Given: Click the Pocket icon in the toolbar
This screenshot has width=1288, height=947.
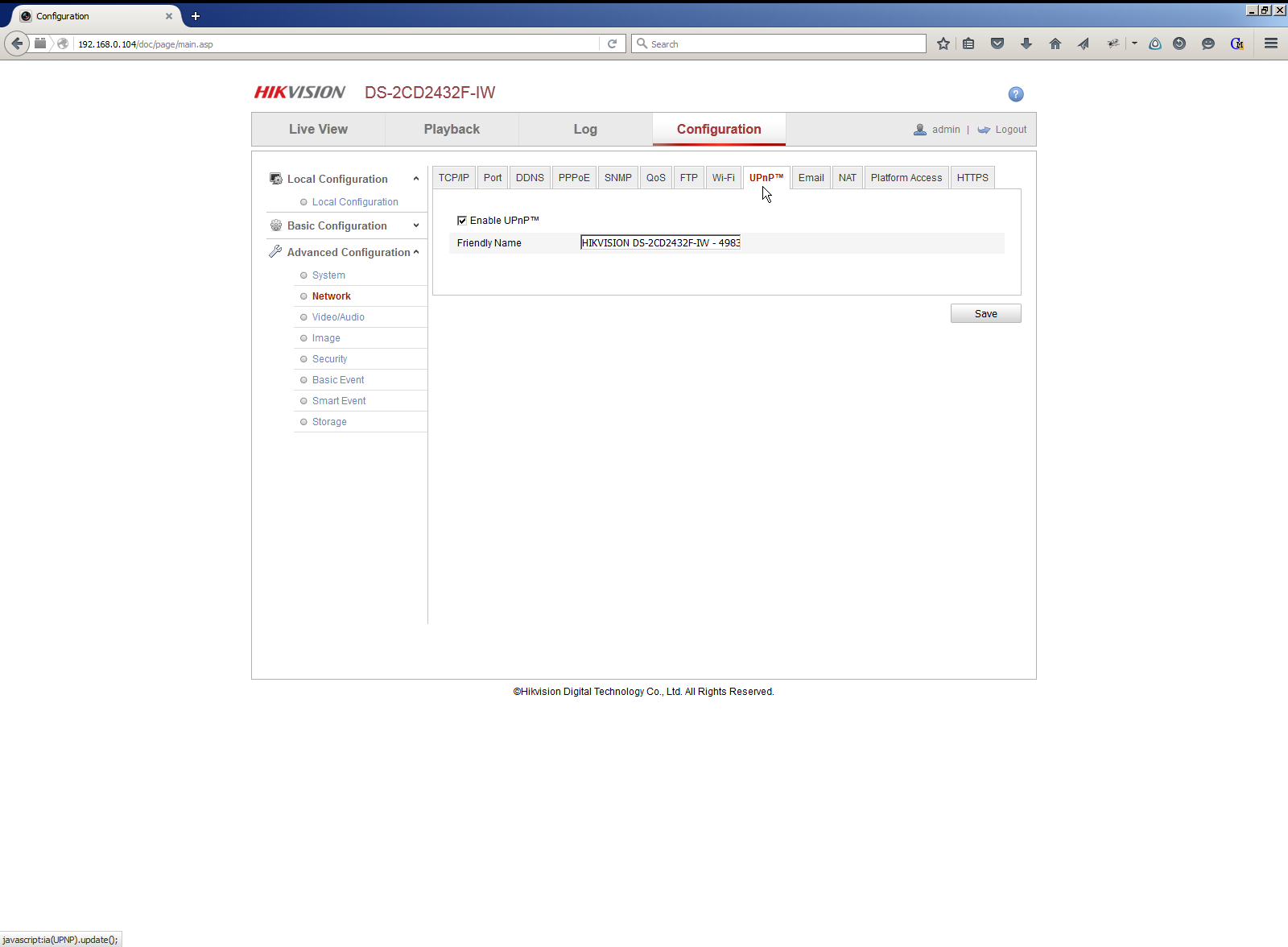Looking at the screenshot, I should point(997,43).
